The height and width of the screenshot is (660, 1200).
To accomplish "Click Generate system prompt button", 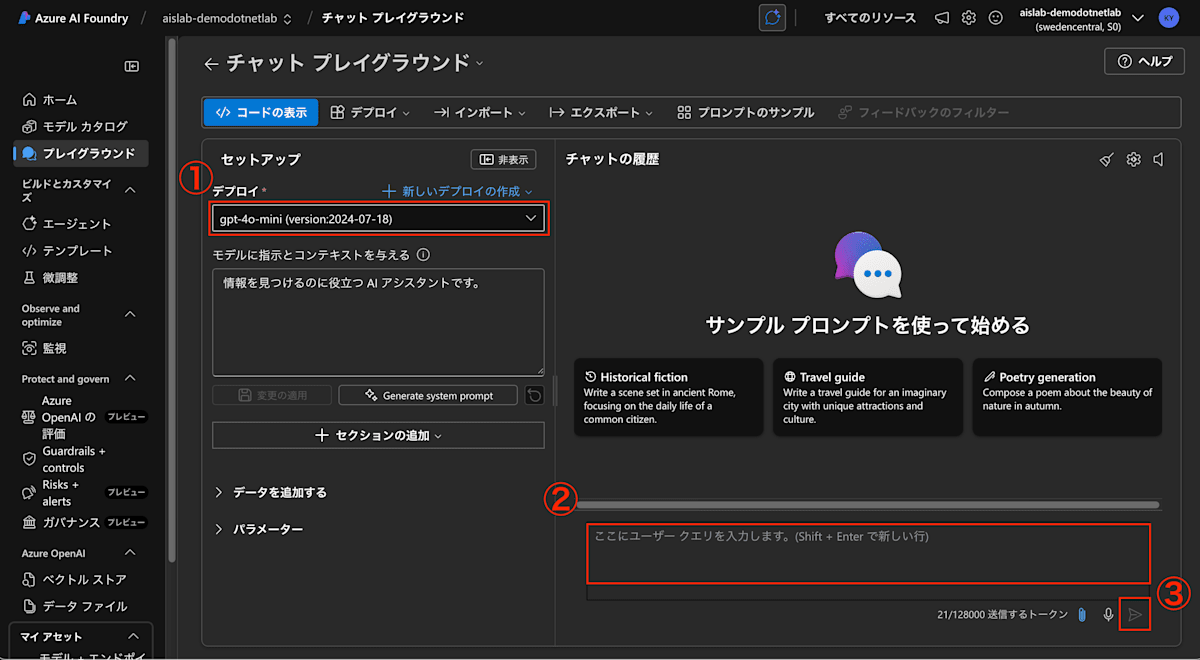I will pos(429,395).
